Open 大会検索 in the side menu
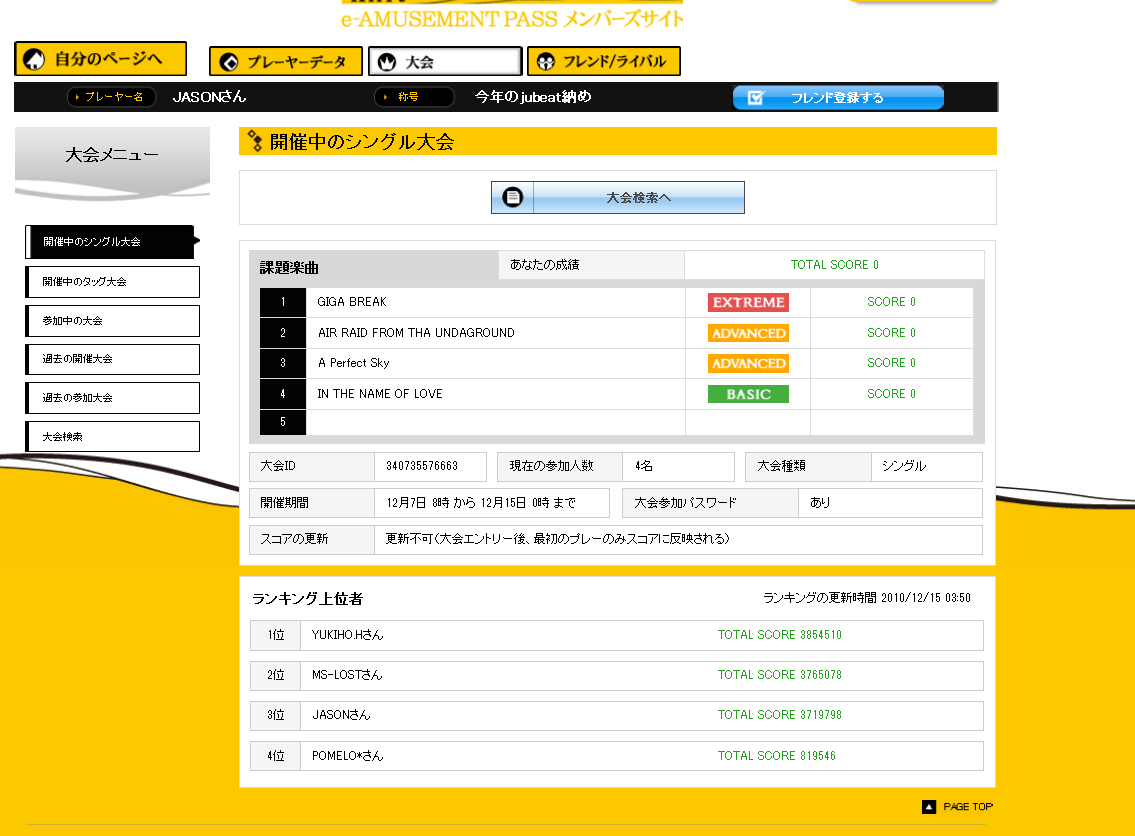Image resolution: width=1135 pixels, height=836 pixels. (x=112, y=436)
